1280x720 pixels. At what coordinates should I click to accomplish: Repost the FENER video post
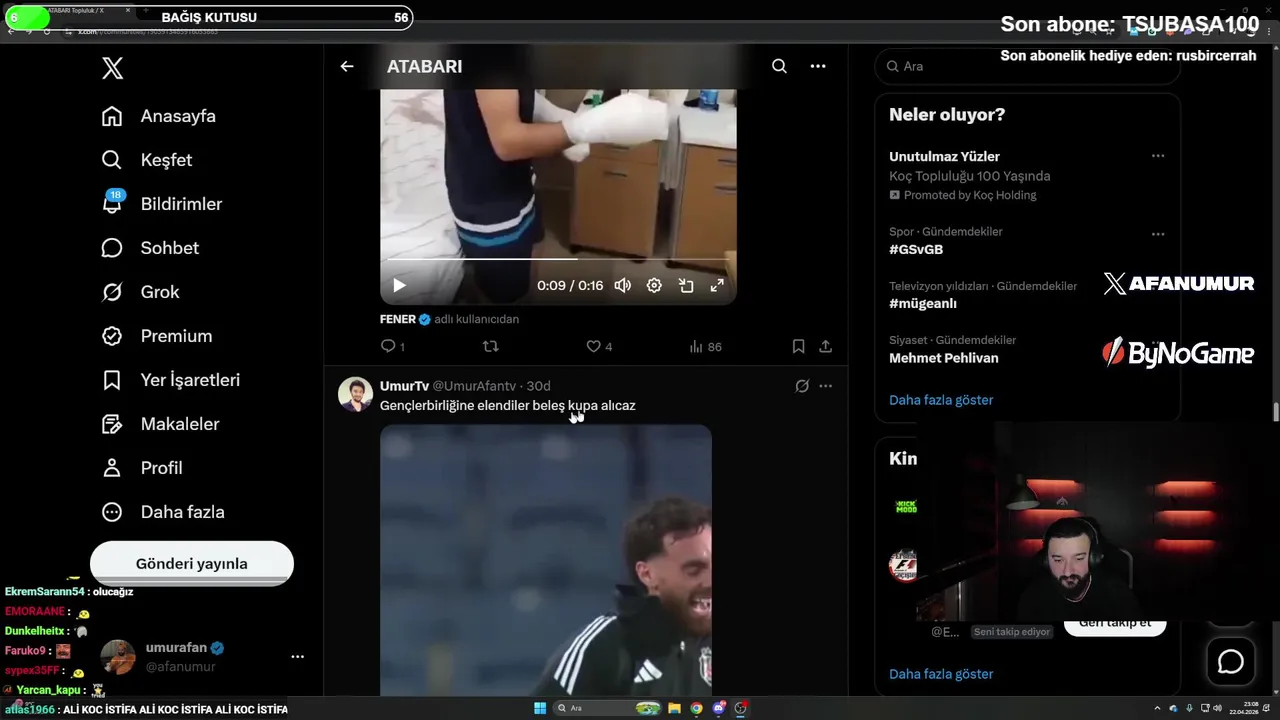tap(490, 346)
